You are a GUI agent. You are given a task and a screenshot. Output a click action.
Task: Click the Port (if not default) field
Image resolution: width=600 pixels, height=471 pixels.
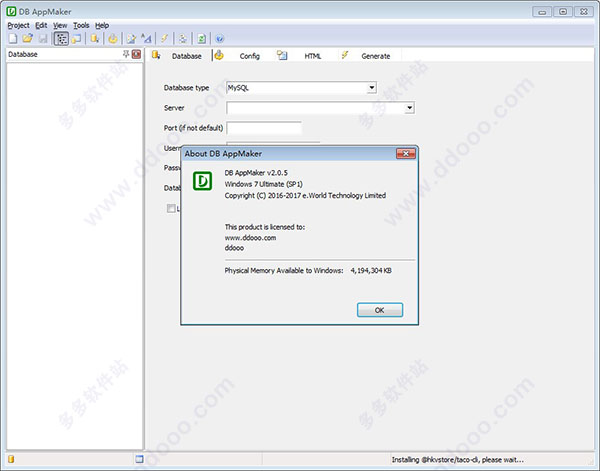[x=264, y=128]
